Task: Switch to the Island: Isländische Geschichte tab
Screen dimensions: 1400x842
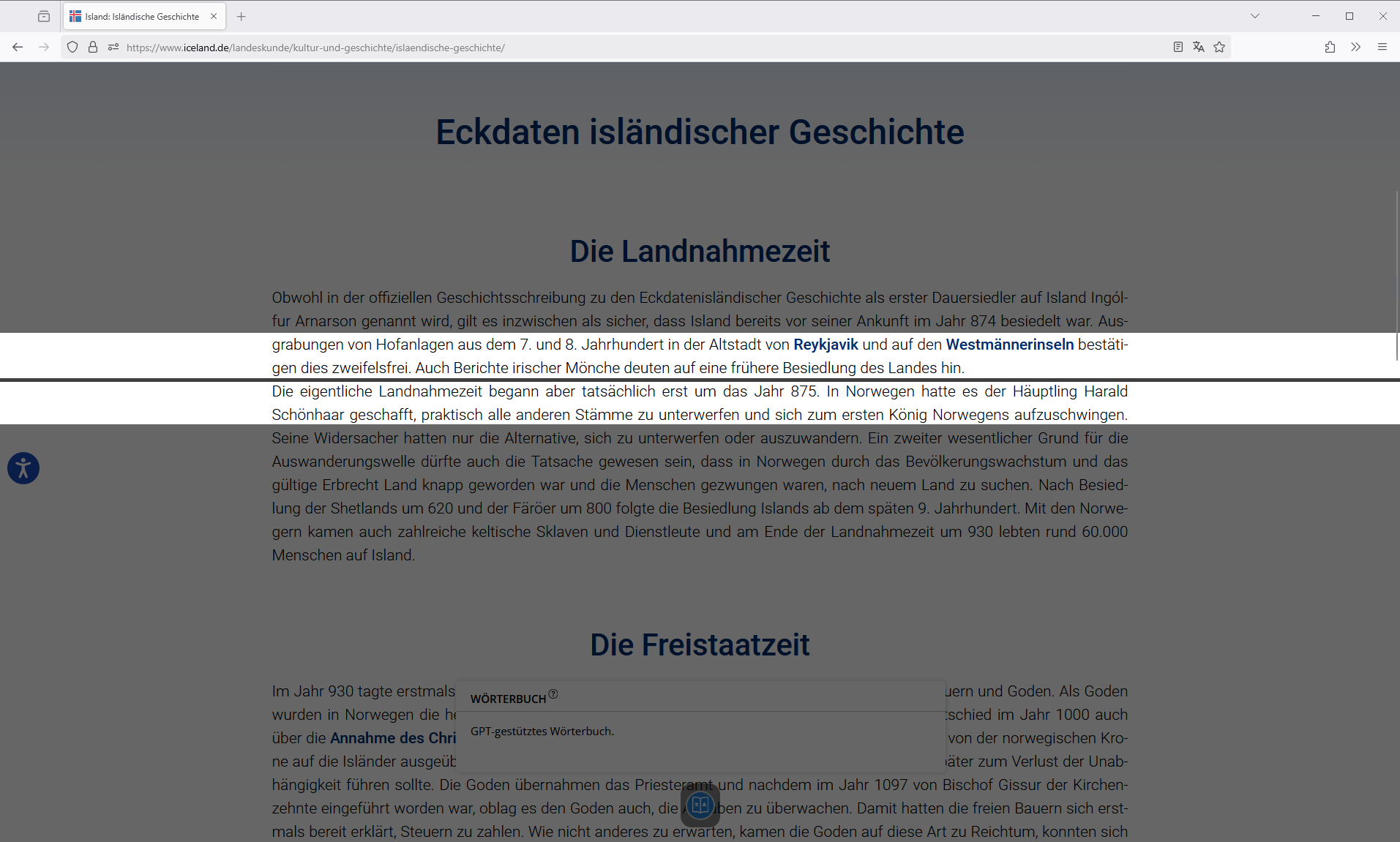Action: coord(144,16)
